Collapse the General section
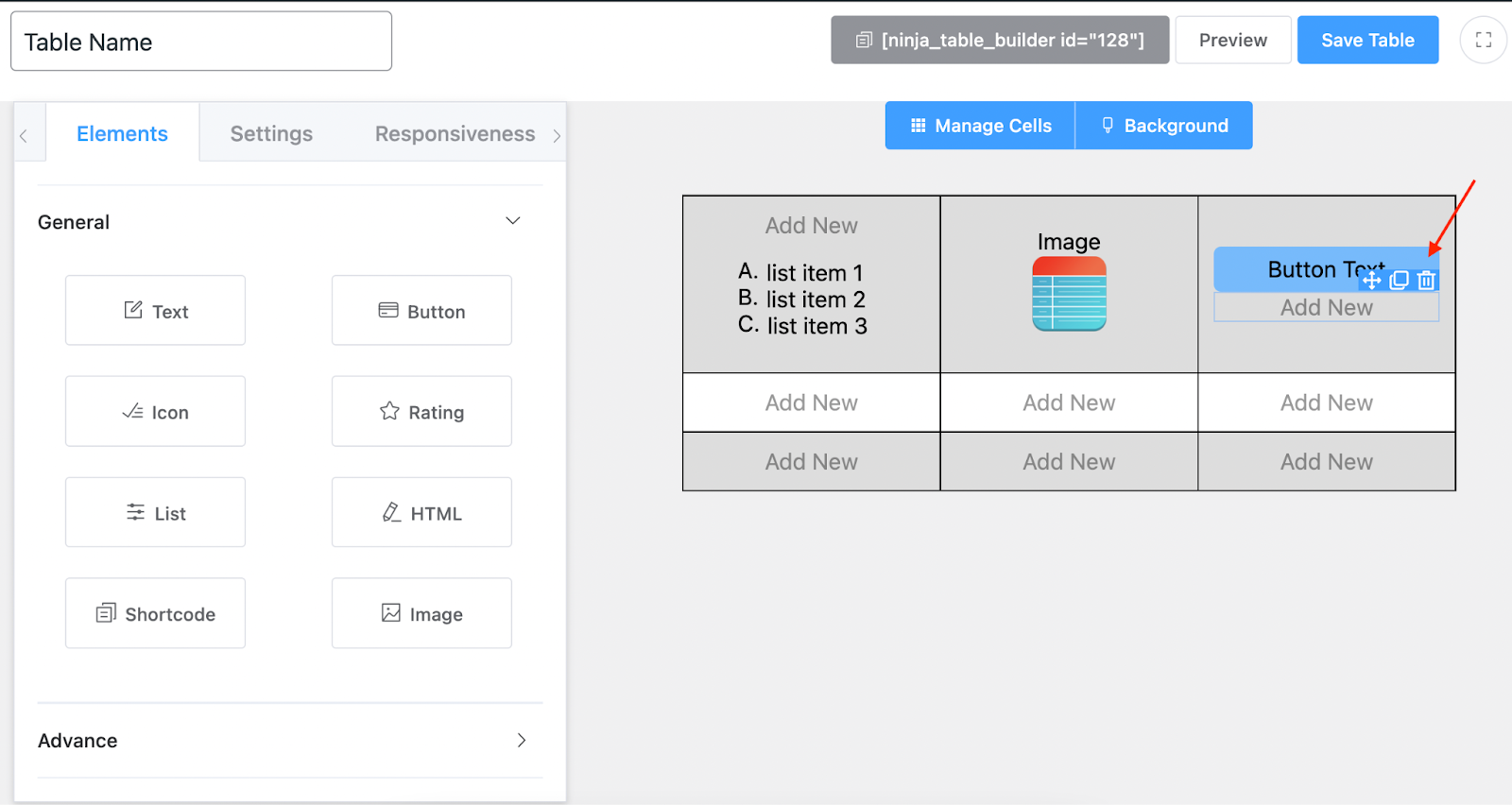 (x=513, y=221)
